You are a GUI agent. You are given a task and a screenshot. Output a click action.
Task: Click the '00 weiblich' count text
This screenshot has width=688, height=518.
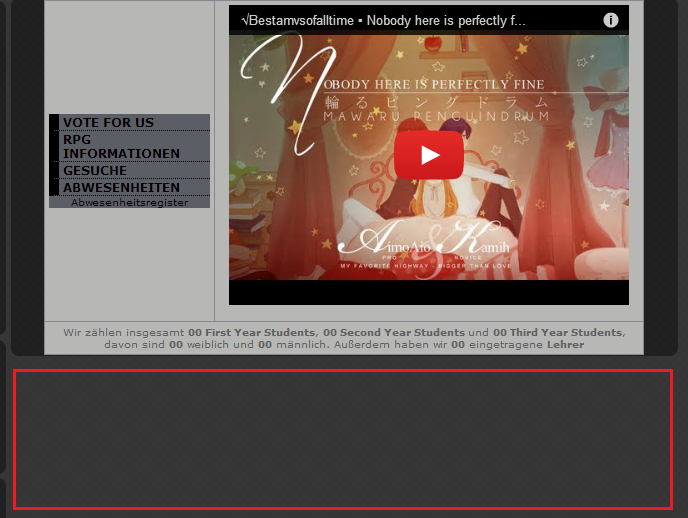(x=200, y=345)
